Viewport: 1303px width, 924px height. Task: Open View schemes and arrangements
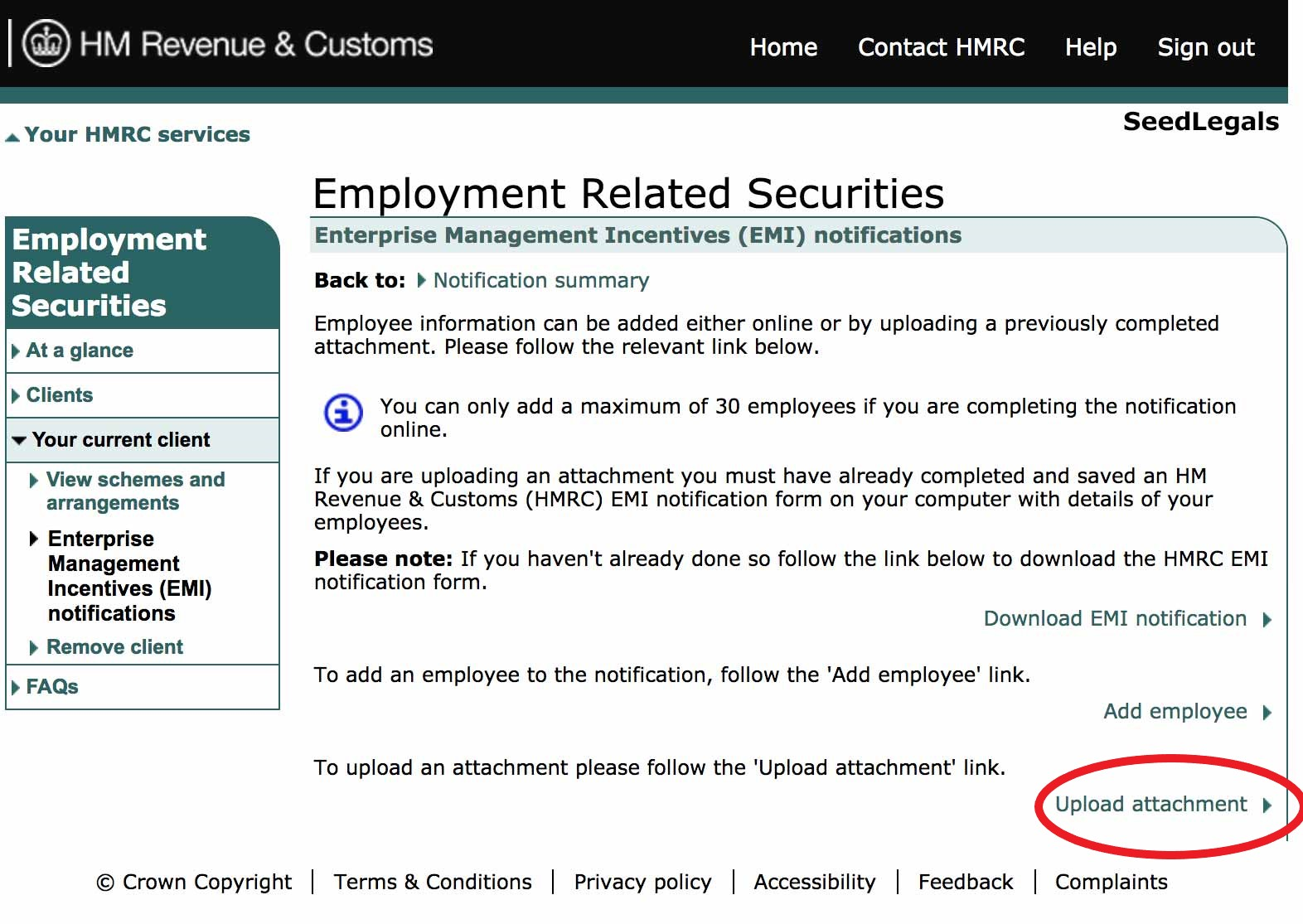tap(135, 491)
